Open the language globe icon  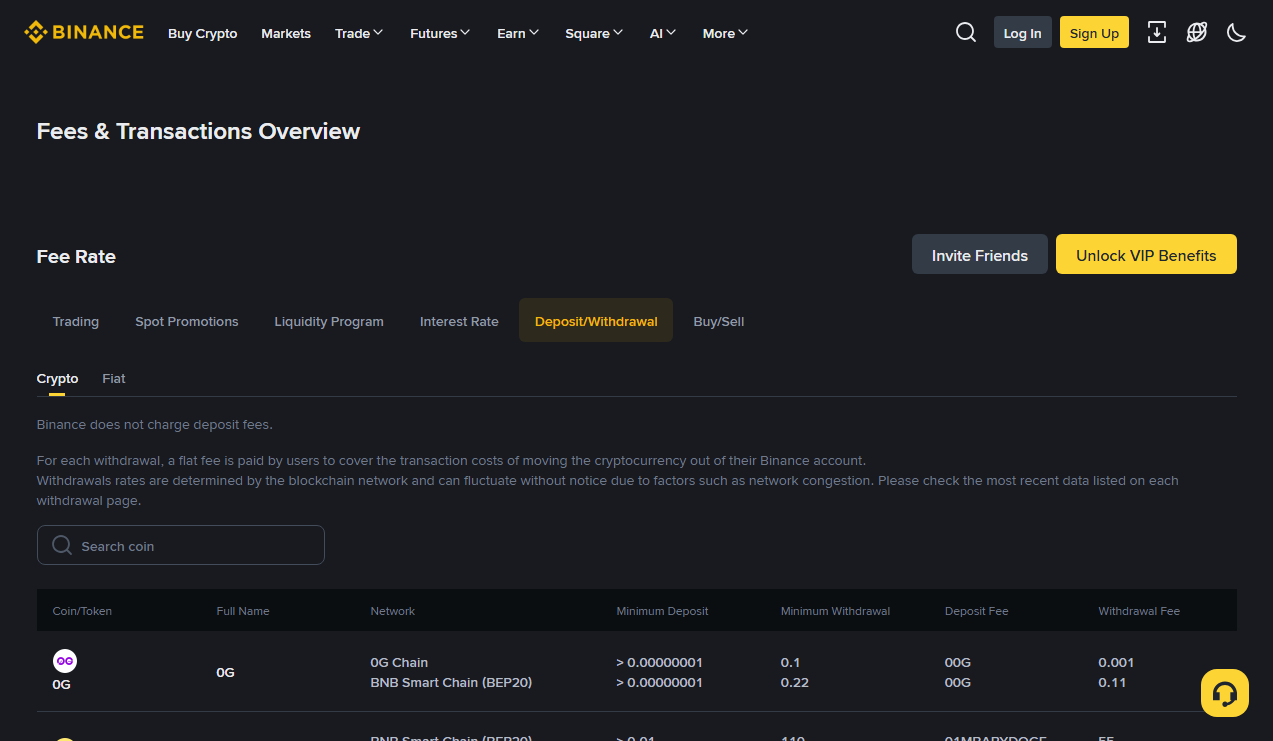point(1197,33)
